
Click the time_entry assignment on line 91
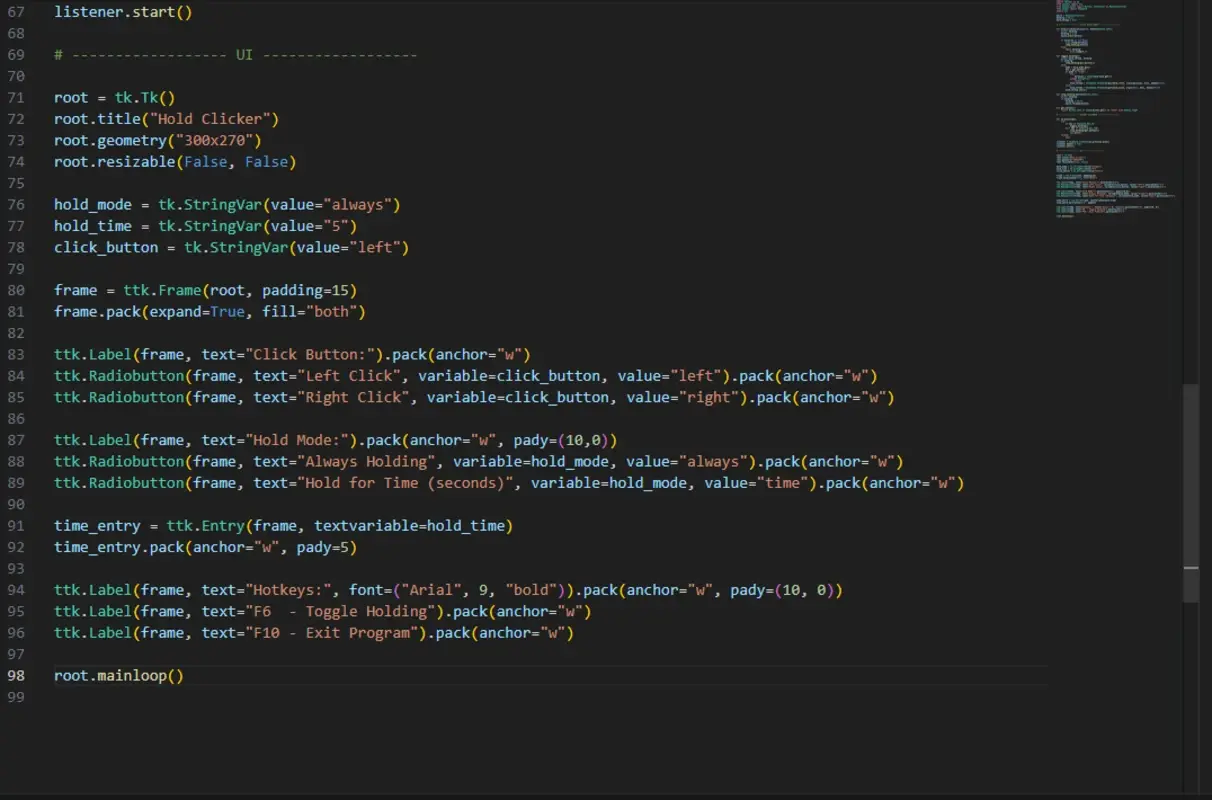97,525
